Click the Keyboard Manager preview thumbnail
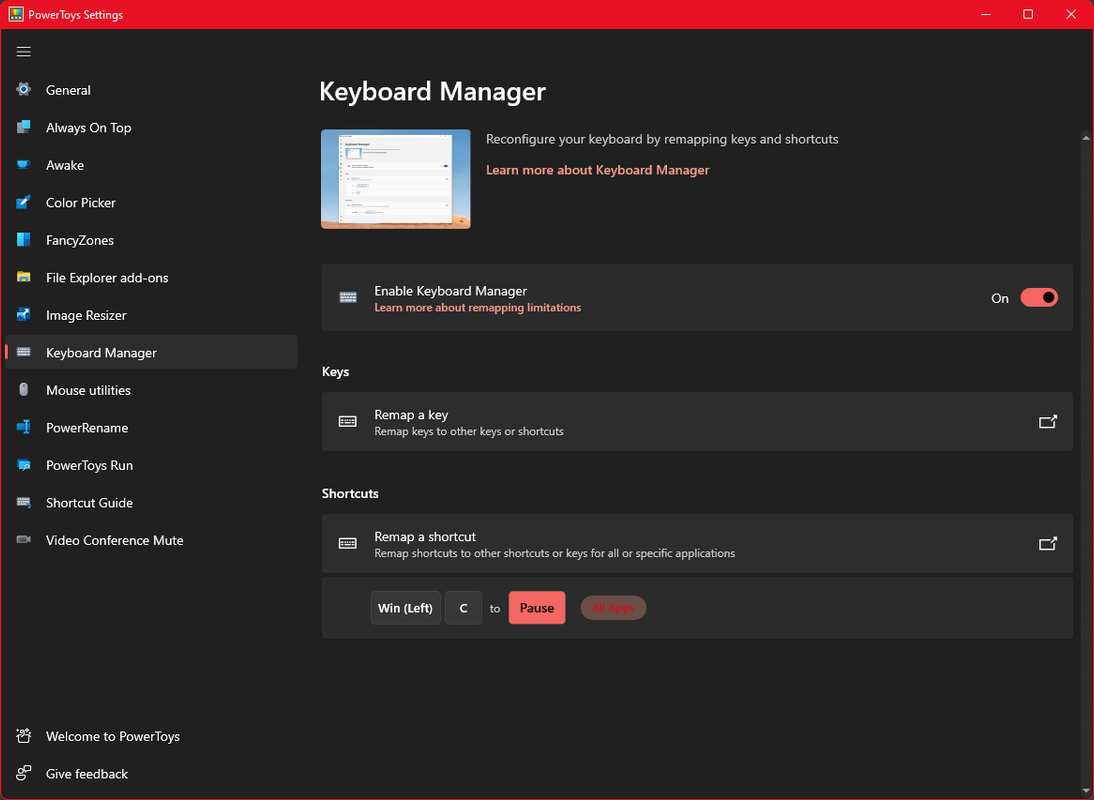Image resolution: width=1094 pixels, height=800 pixels. coord(396,179)
